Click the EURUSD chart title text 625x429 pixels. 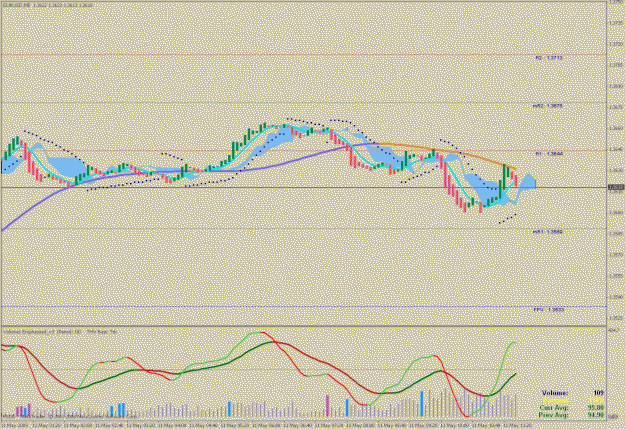[x=48, y=4]
